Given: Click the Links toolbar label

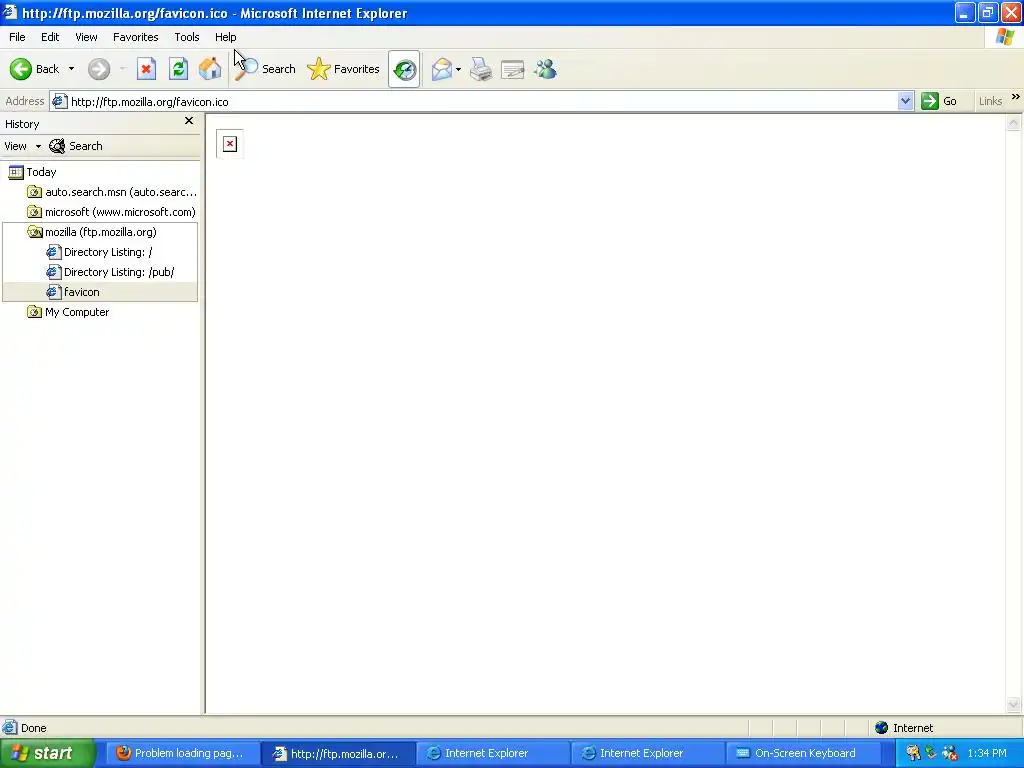Looking at the screenshot, I should pyautogui.click(x=990, y=101).
